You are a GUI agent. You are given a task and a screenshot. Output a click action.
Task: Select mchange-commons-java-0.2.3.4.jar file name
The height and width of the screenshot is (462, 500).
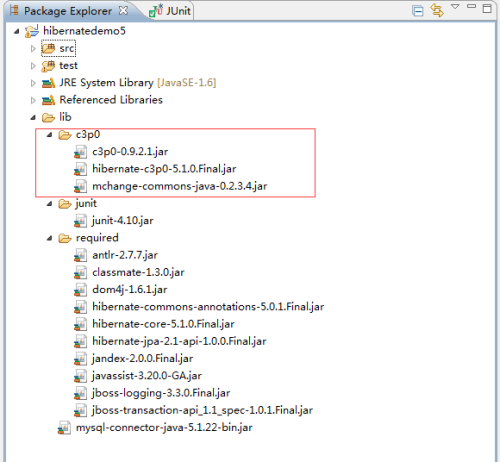coord(180,186)
